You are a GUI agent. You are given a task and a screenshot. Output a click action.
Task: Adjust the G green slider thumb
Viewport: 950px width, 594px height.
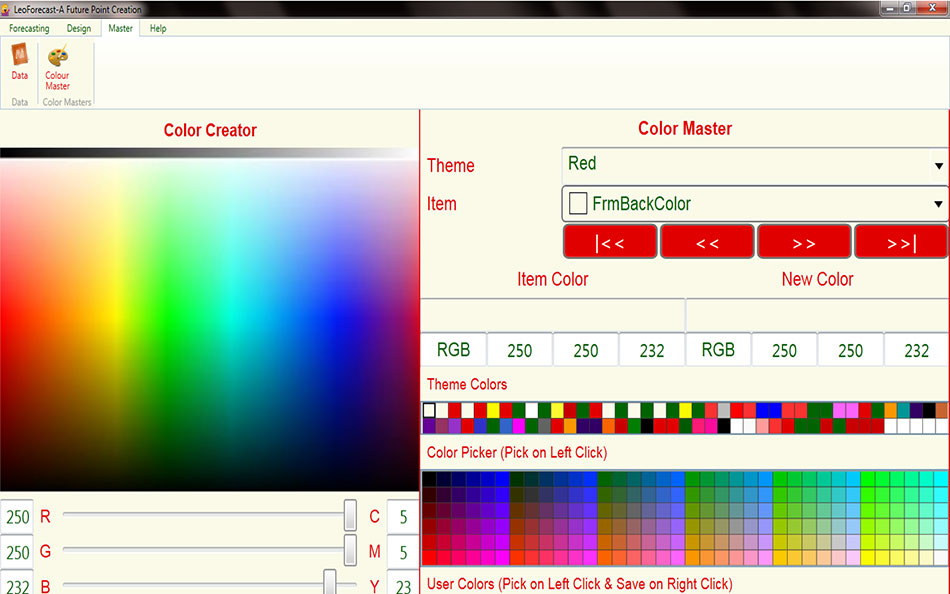350,550
